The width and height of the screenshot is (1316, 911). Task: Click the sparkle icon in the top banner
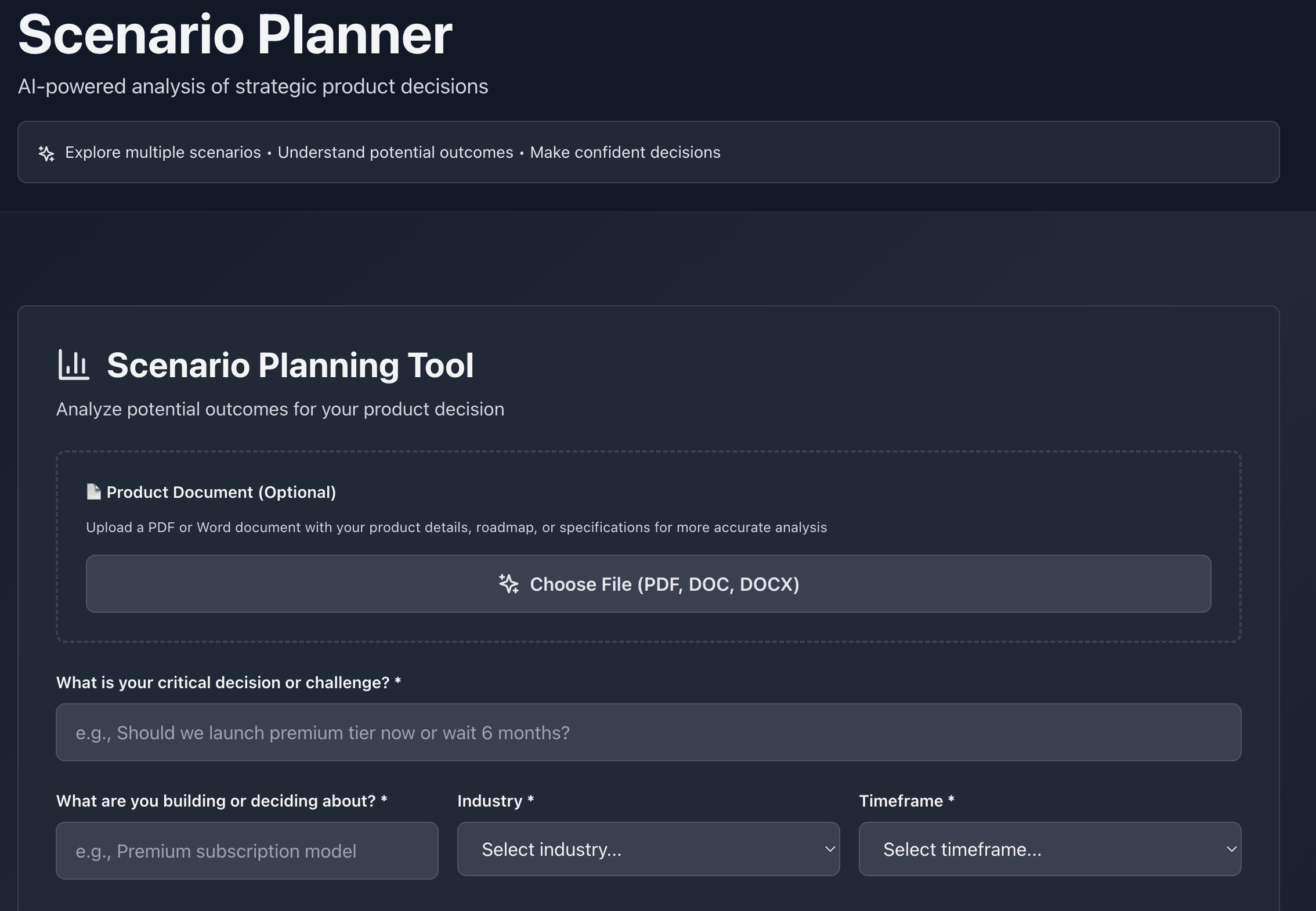click(46, 153)
